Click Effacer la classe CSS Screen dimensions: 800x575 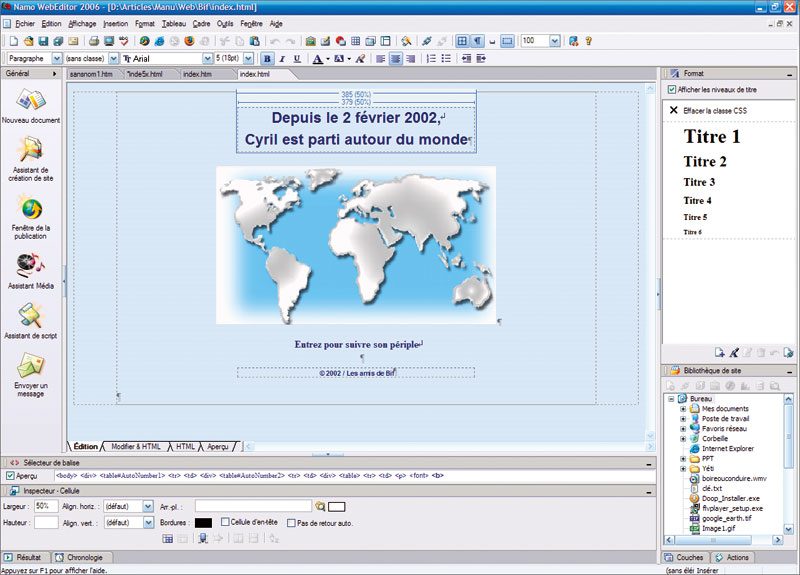click(x=714, y=110)
